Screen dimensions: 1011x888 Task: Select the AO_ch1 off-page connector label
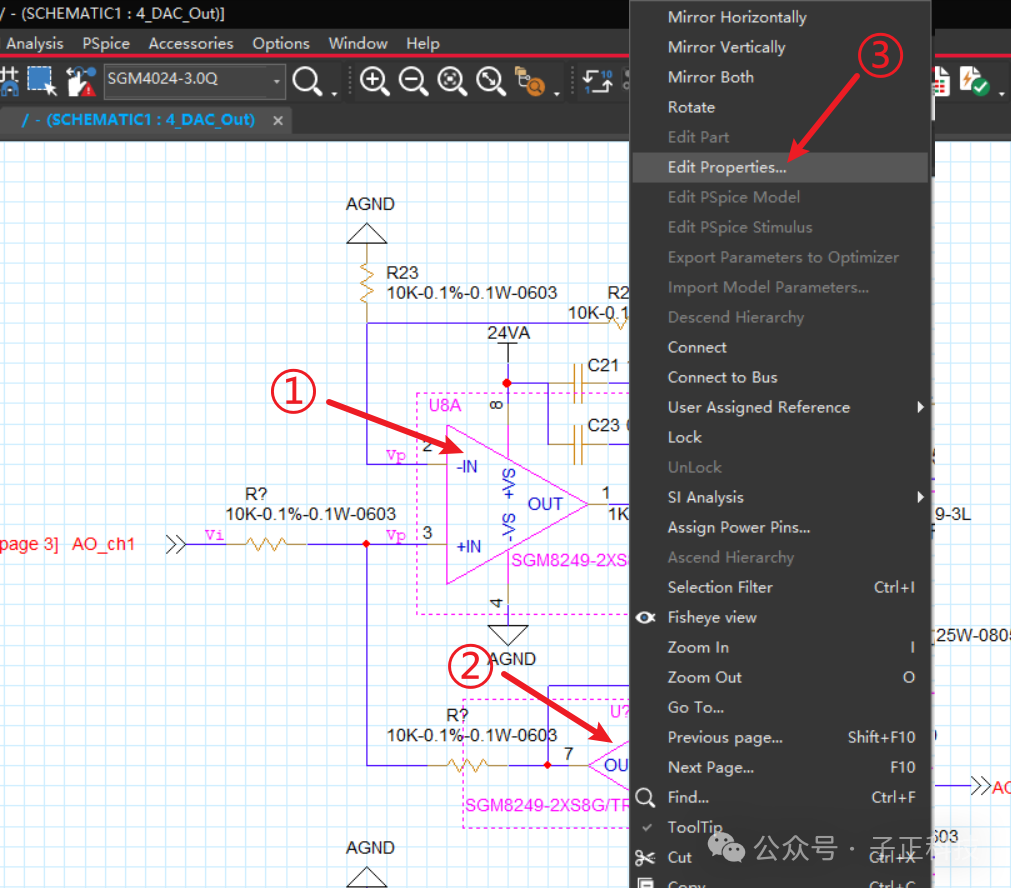103,544
